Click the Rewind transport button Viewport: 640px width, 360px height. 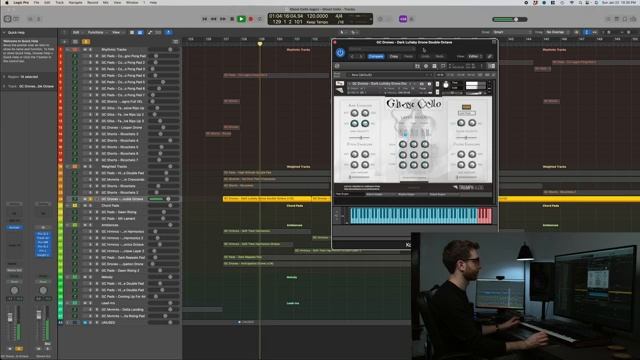coord(213,19)
